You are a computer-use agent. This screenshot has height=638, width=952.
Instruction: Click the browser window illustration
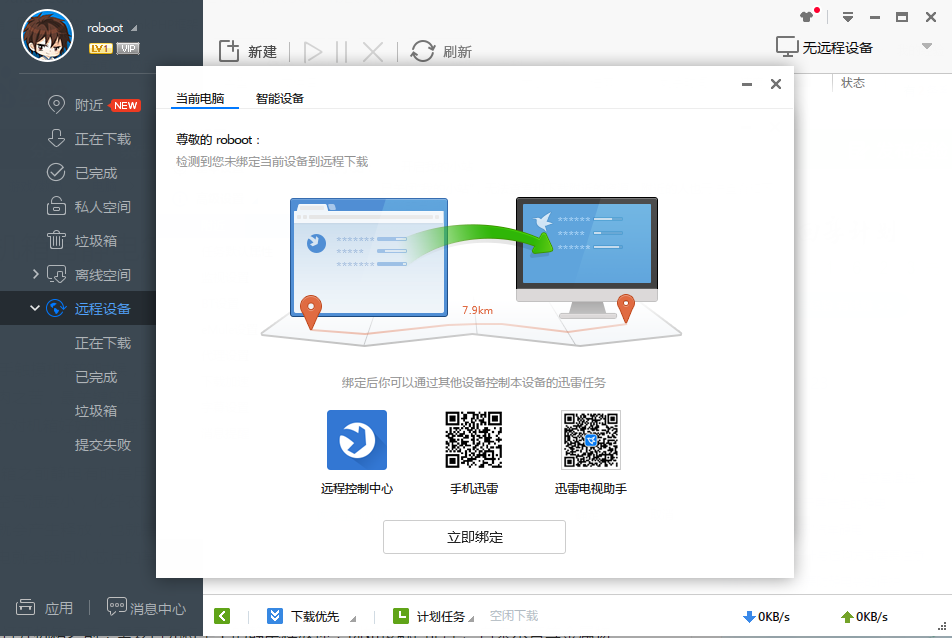click(369, 257)
